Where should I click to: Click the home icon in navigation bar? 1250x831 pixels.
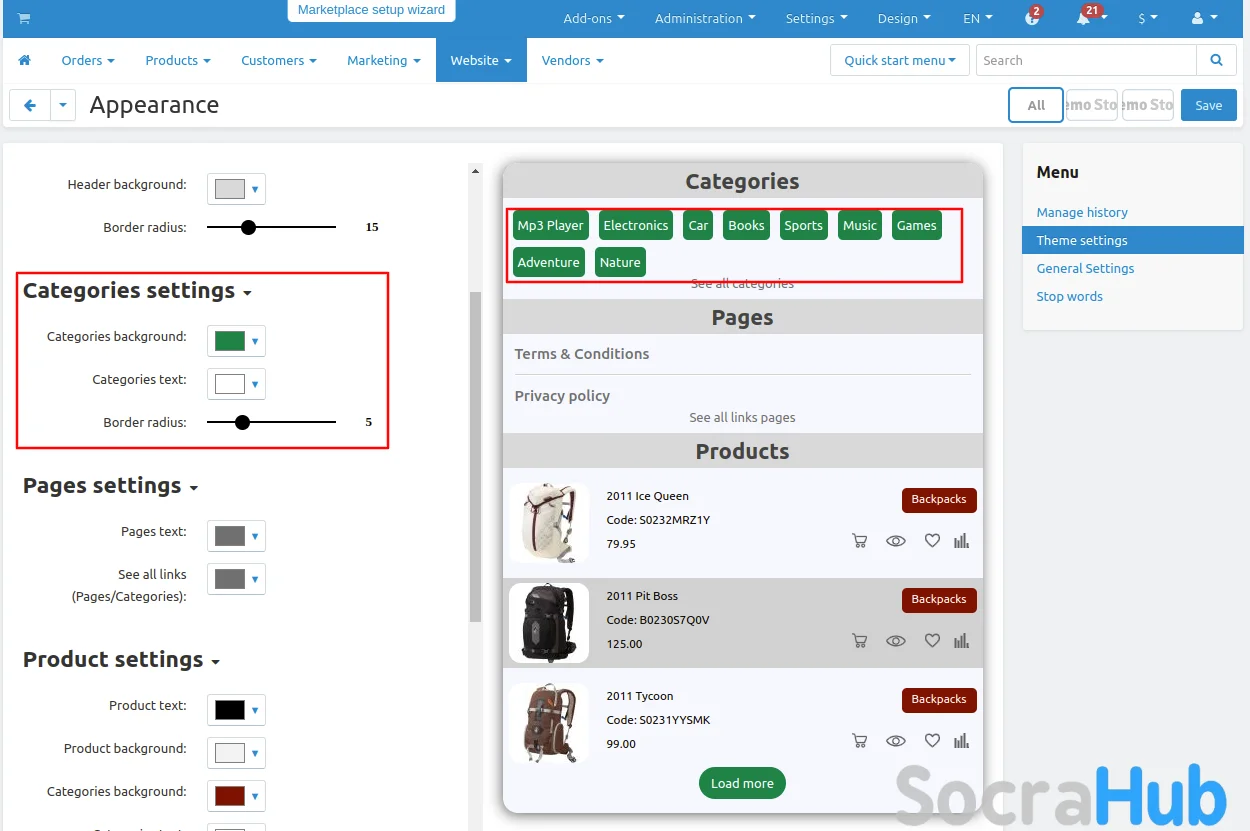tap(25, 60)
